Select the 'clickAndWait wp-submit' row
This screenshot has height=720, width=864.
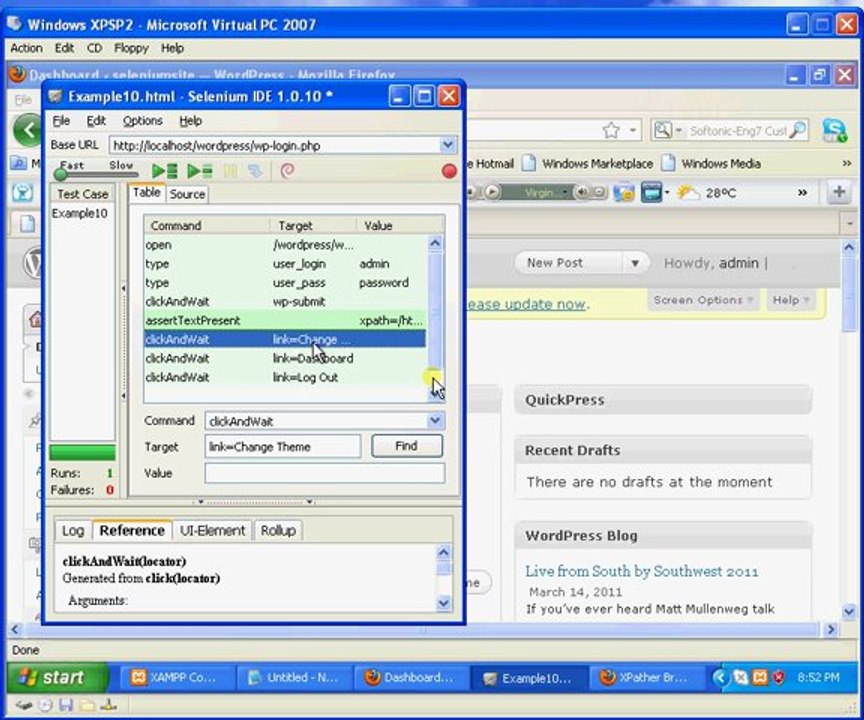(285, 301)
